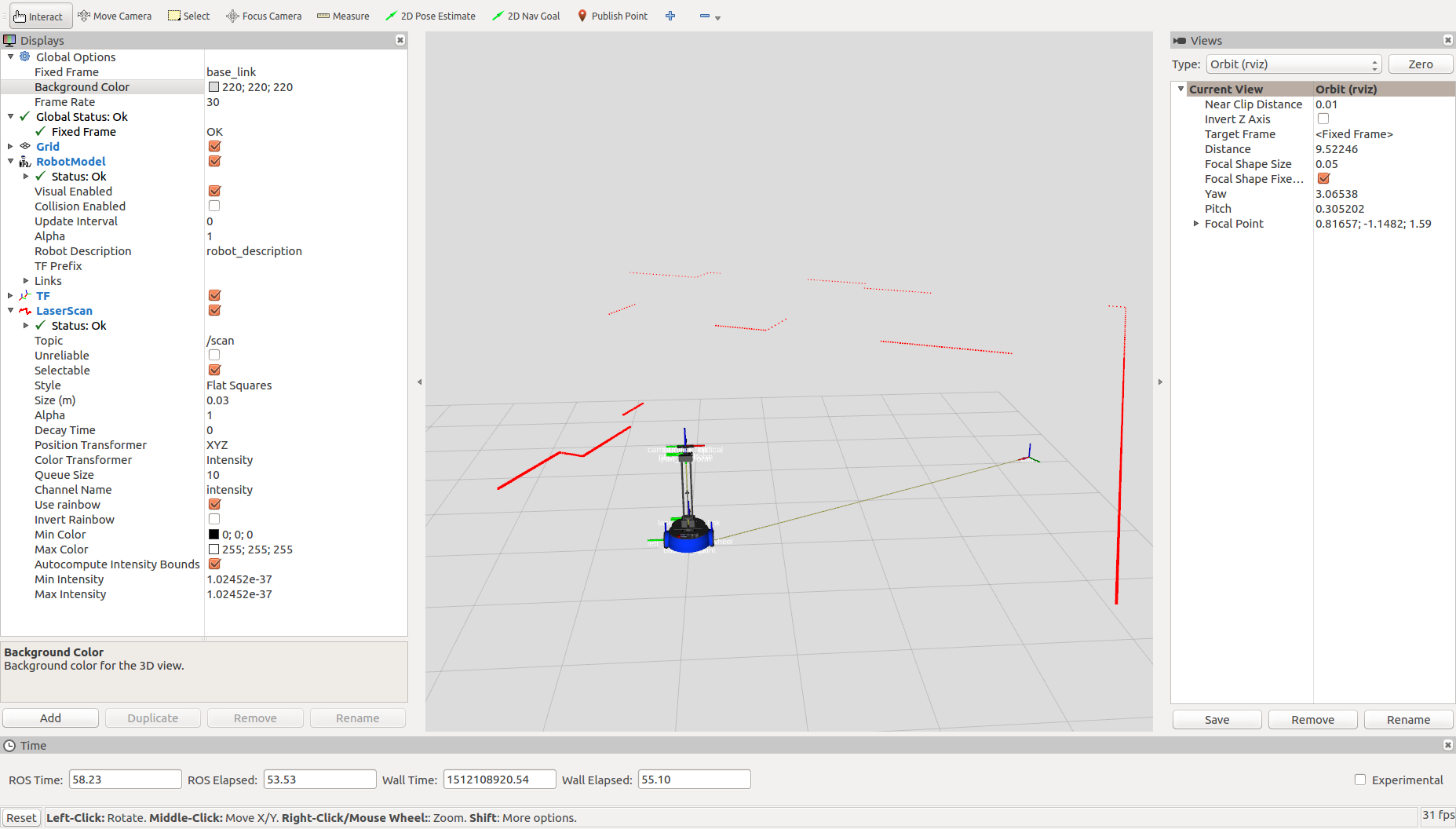Click the blue plus add-tool icon

pos(670,16)
